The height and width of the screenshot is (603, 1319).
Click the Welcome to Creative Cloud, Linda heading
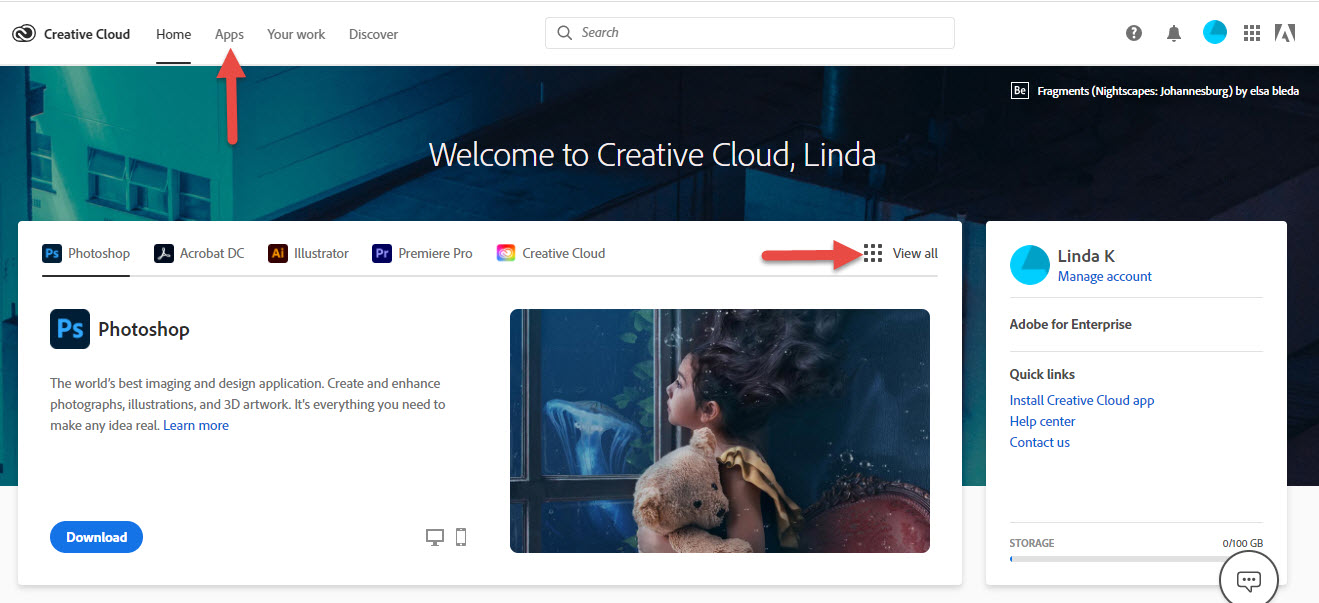[x=652, y=155]
